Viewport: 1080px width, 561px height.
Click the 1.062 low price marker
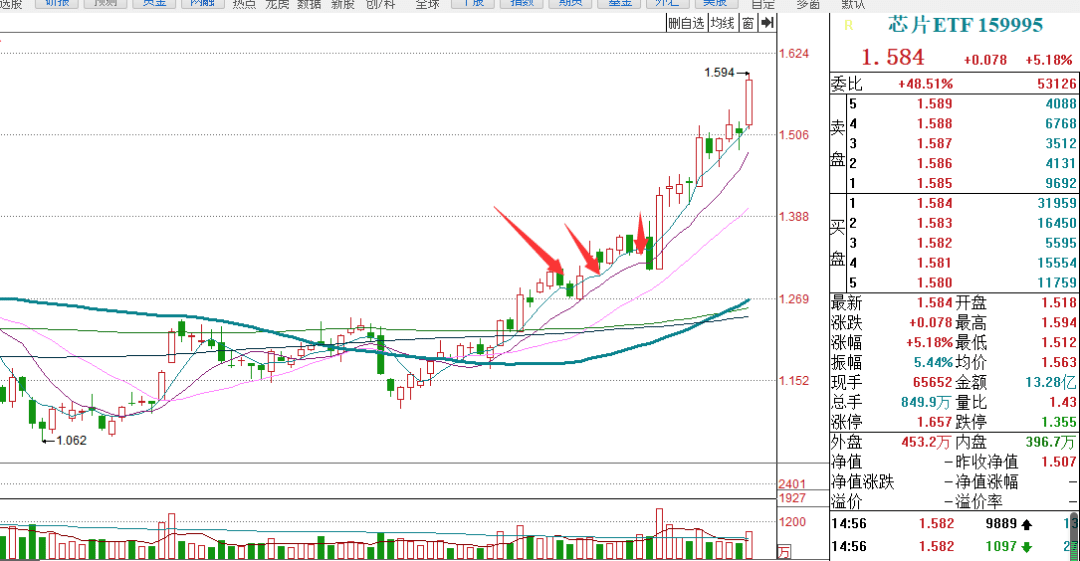[71, 440]
